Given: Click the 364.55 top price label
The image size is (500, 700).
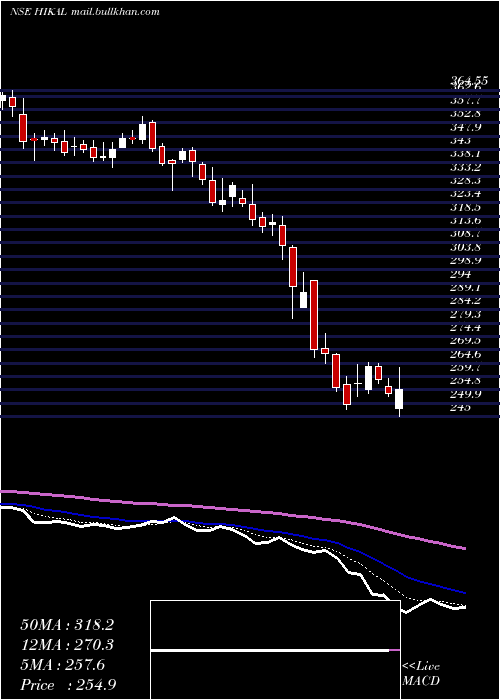Looking at the screenshot, I should click(x=468, y=81).
